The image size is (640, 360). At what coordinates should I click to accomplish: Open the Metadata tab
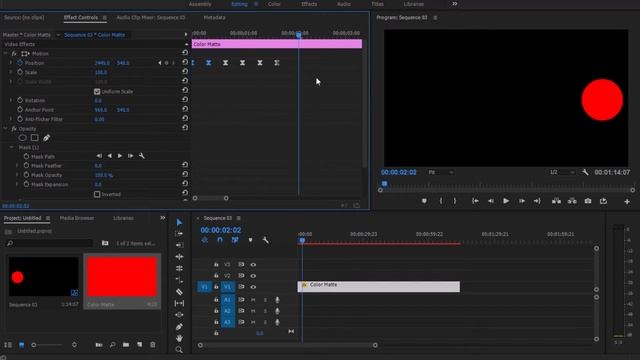coord(214,18)
